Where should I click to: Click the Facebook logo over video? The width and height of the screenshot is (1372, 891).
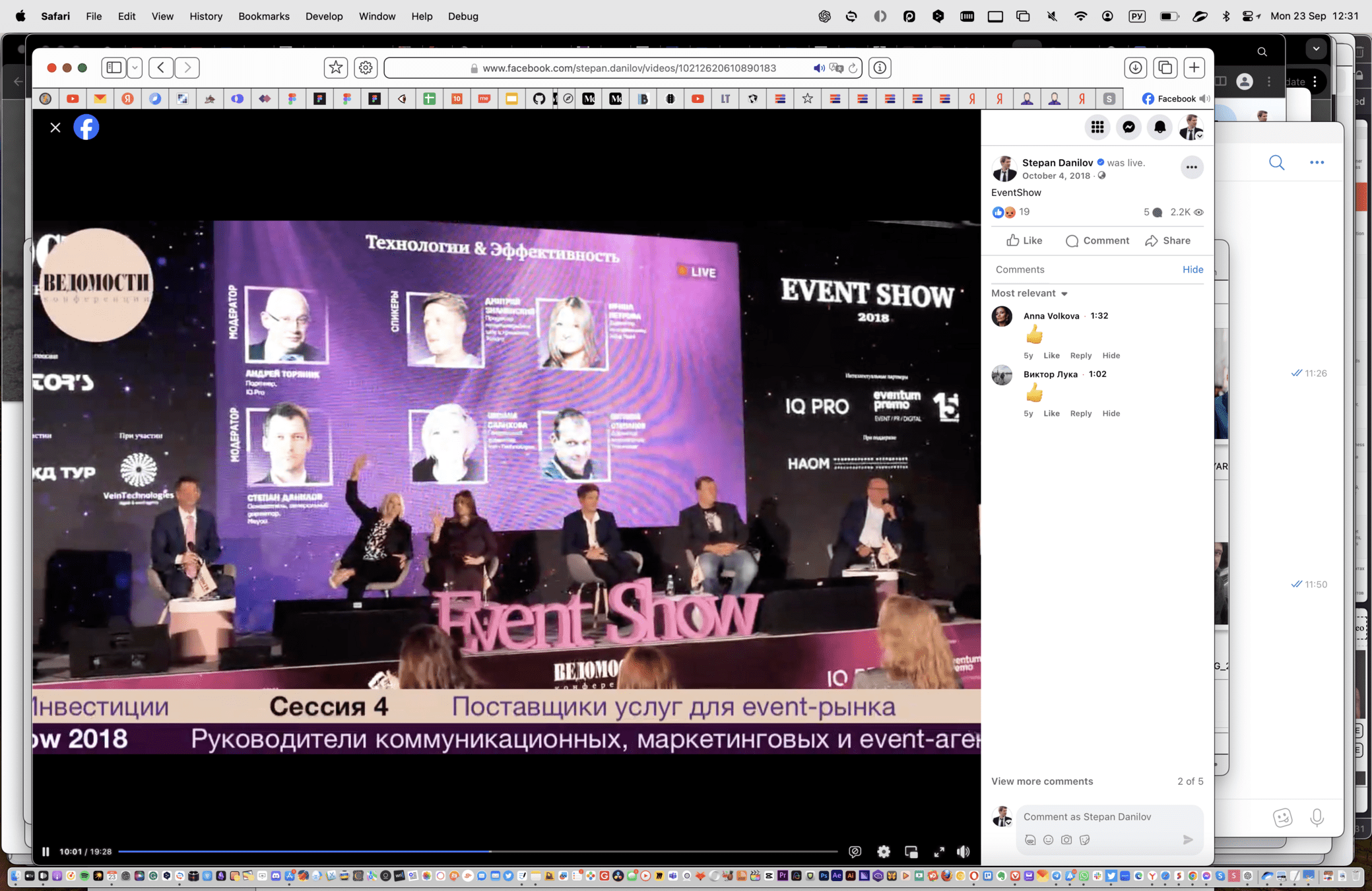click(x=86, y=127)
